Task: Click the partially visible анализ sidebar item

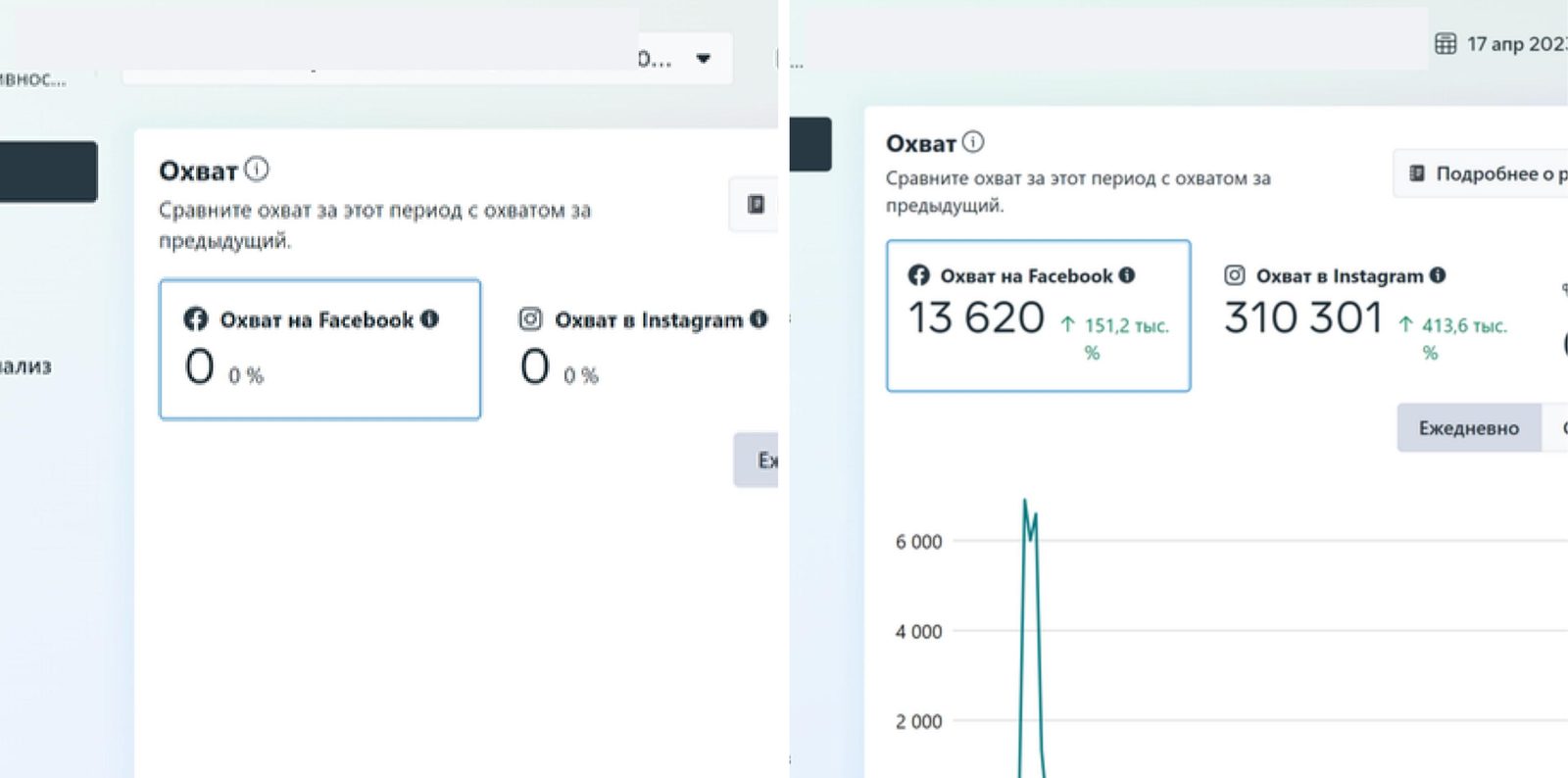Action: tap(25, 366)
